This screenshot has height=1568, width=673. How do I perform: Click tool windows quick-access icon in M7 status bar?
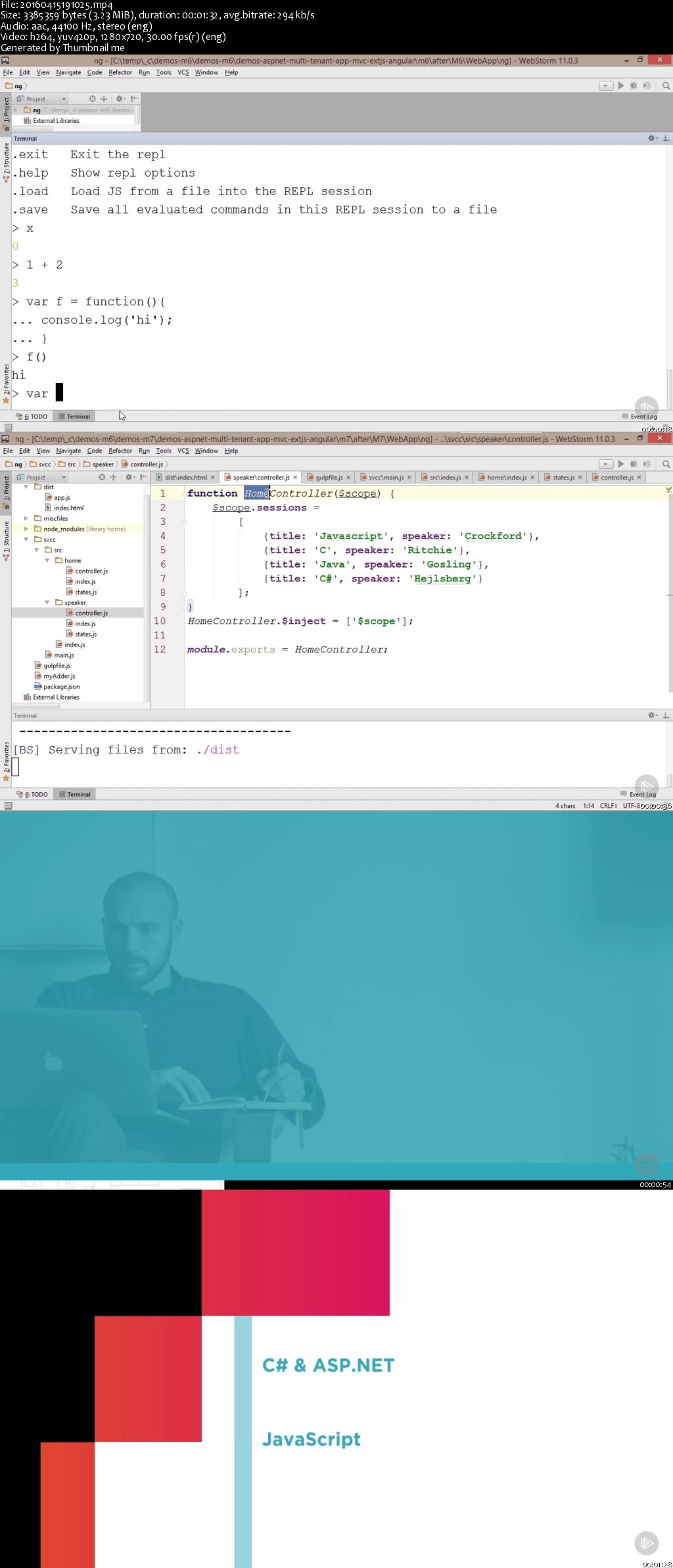[8, 805]
